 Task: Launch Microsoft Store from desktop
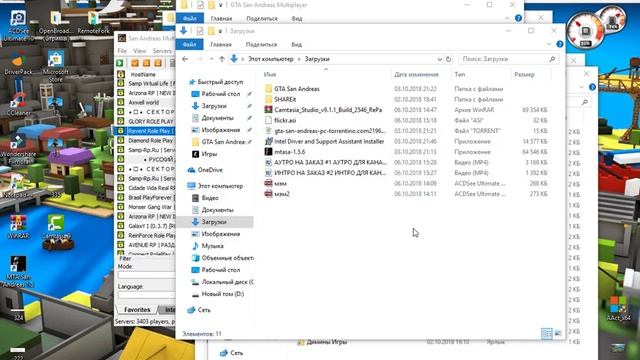pos(56,67)
